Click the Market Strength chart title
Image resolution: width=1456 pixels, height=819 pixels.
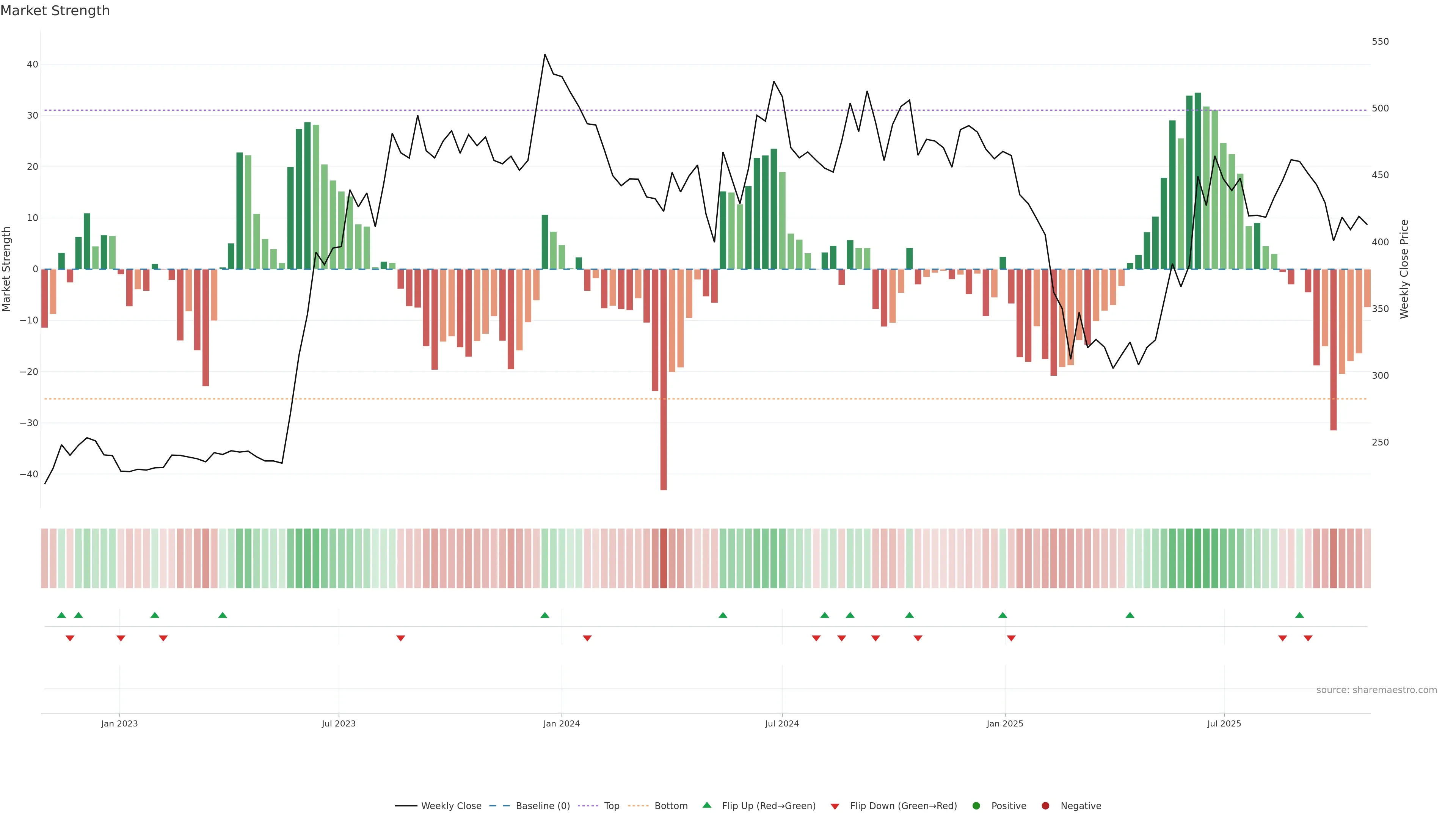pyautogui.click(x=55, y=11)
